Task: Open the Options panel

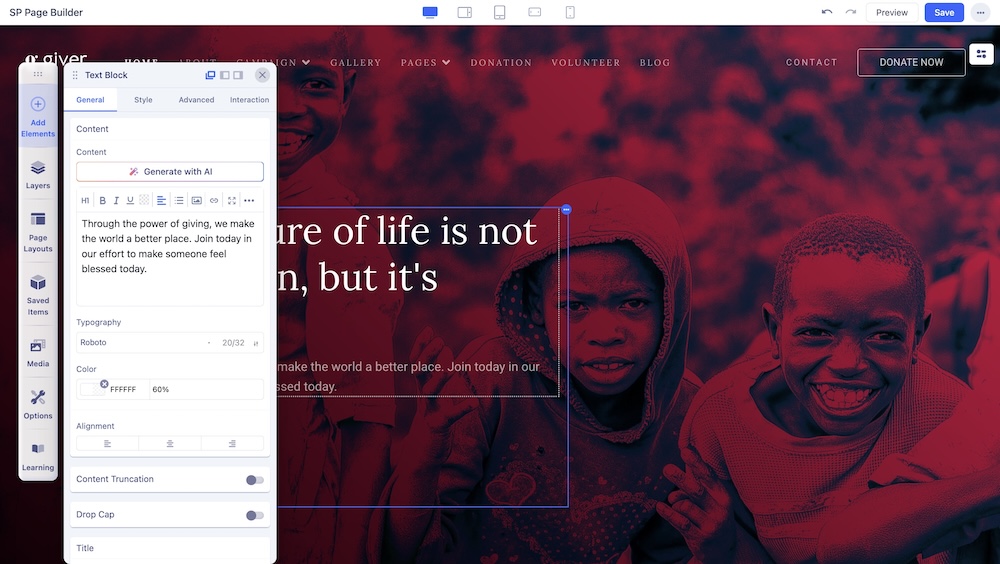Action: click(x=38, y=404)
